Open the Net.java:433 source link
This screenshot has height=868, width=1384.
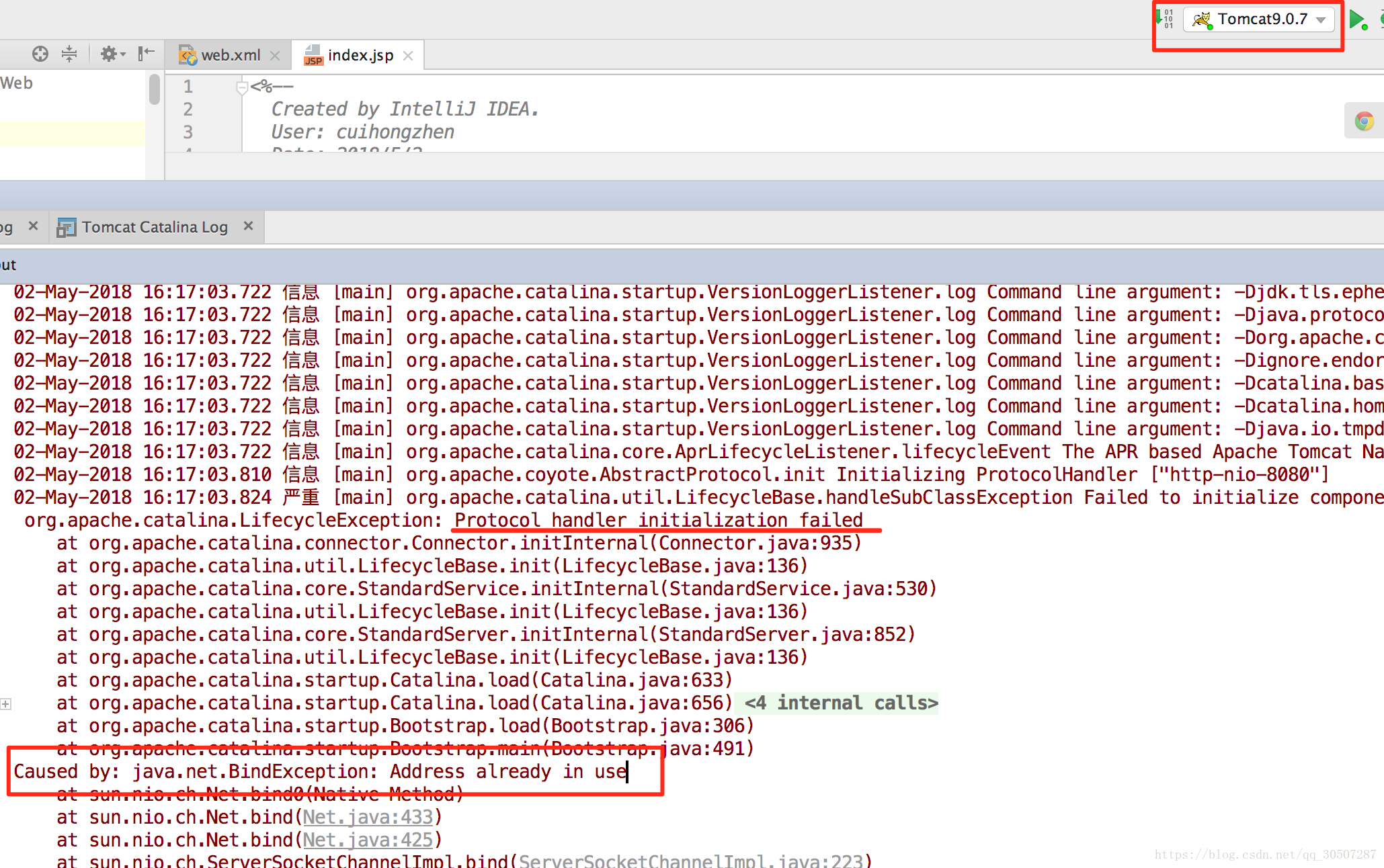368,817
